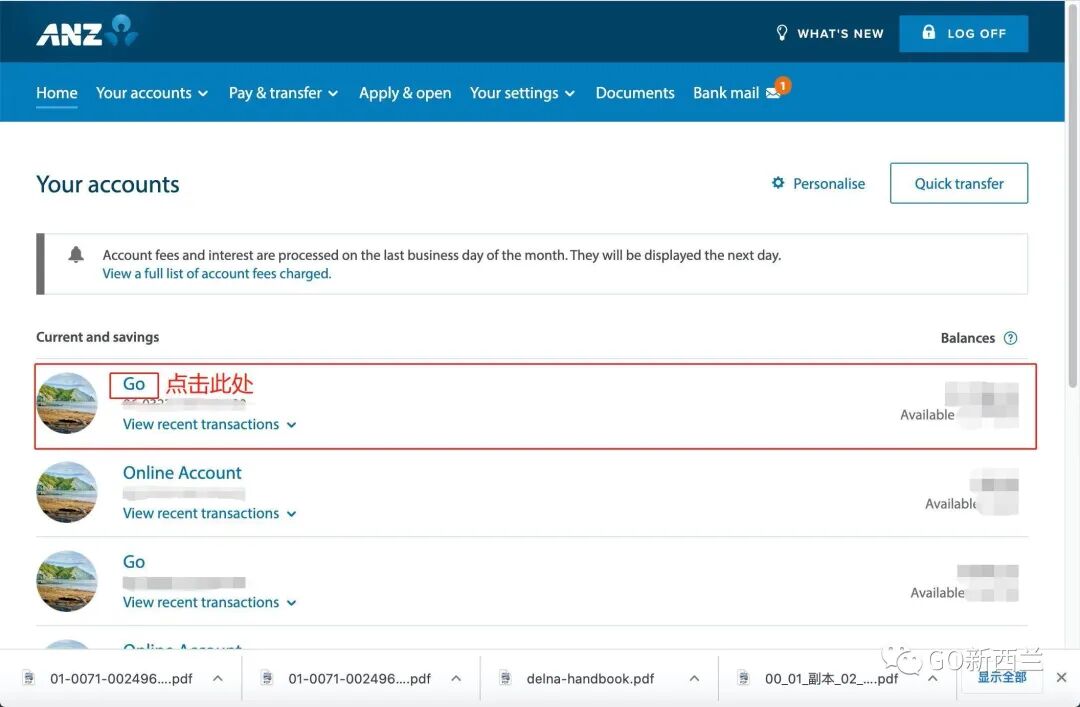View a full list of account fees charged
The image size is (1080, 707).
[x=216, y=272]
